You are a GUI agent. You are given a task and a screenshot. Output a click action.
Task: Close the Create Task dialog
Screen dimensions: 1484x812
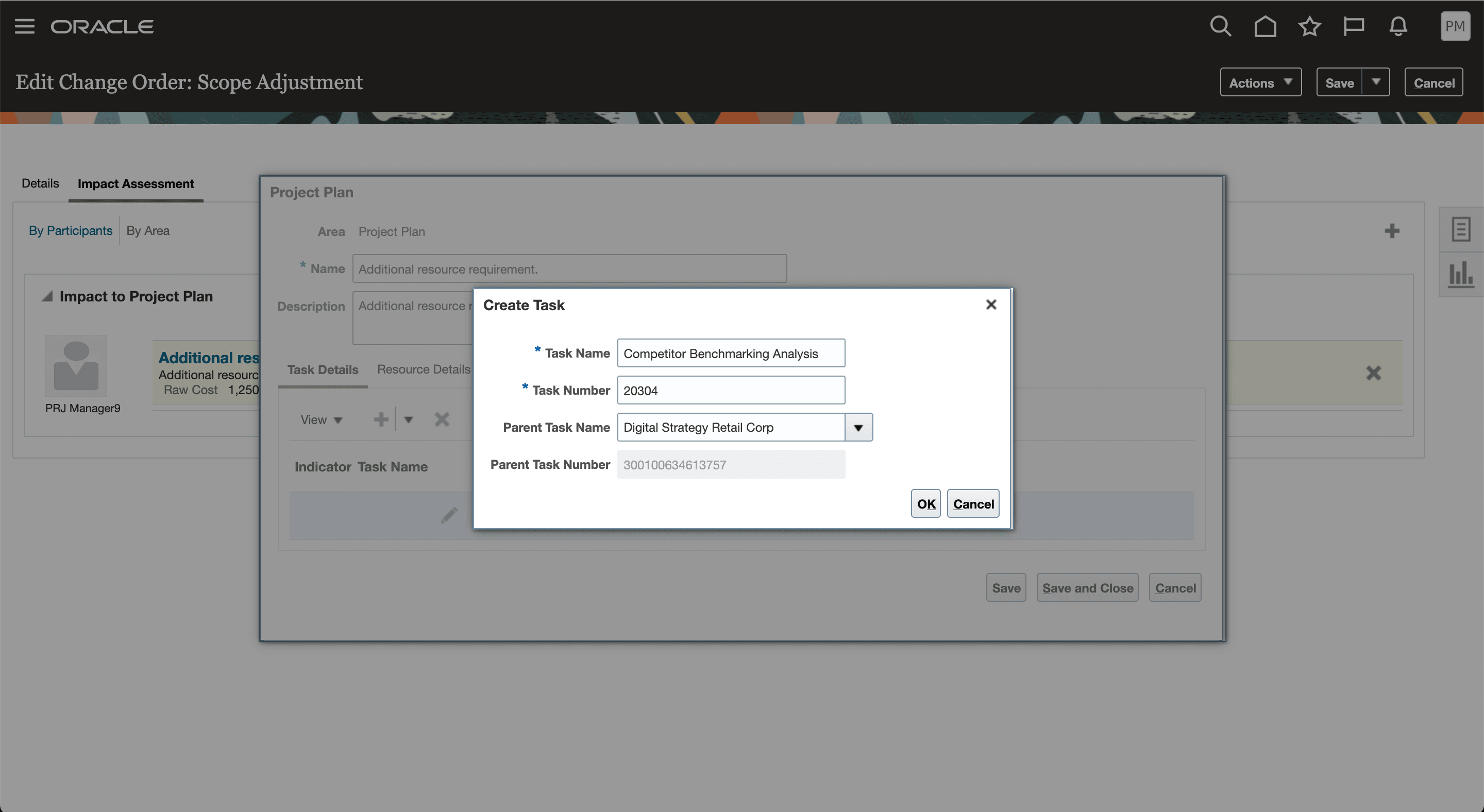(991, 304)
